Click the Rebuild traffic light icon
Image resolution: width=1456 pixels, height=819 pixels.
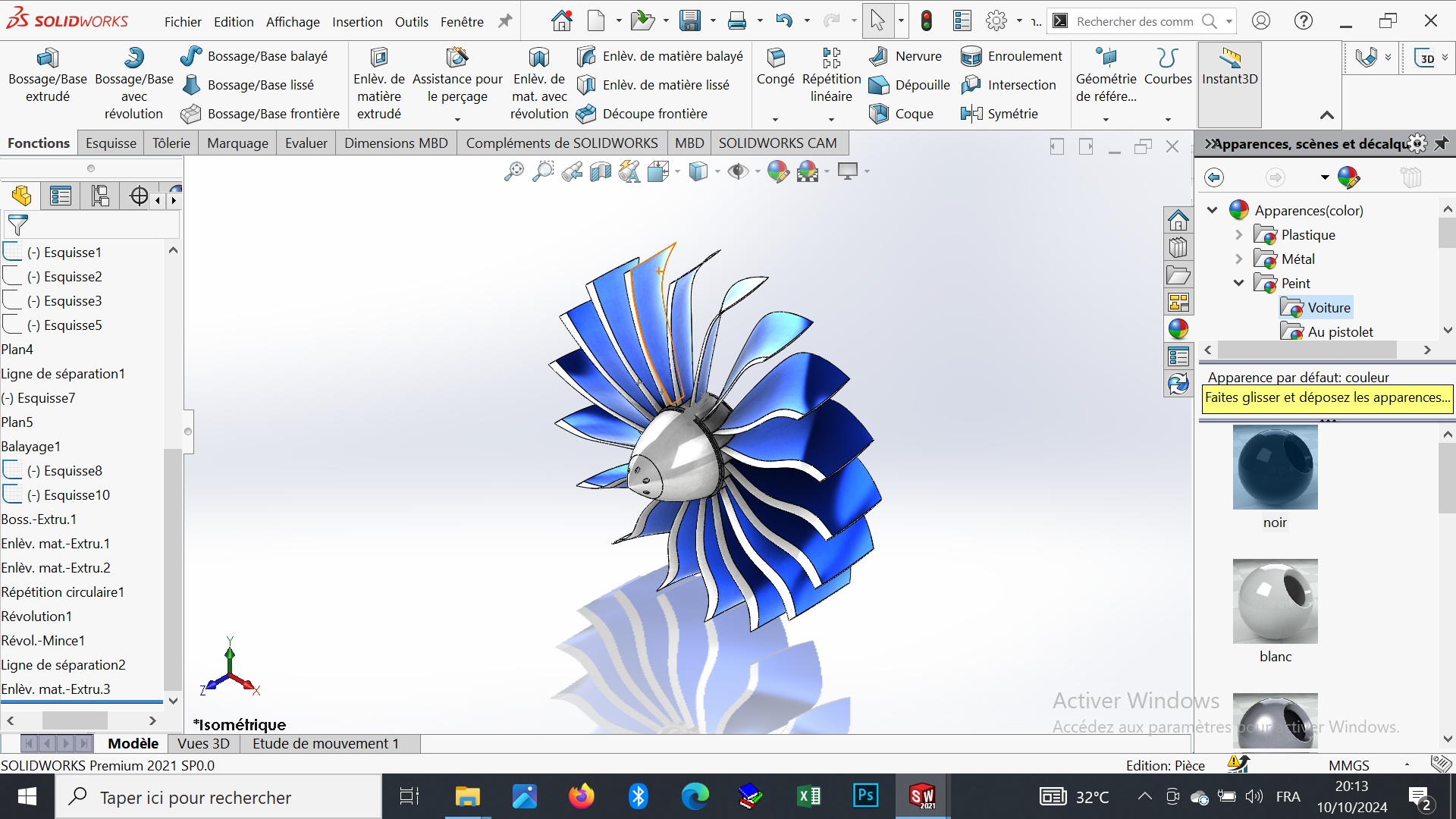pos(926,21)
